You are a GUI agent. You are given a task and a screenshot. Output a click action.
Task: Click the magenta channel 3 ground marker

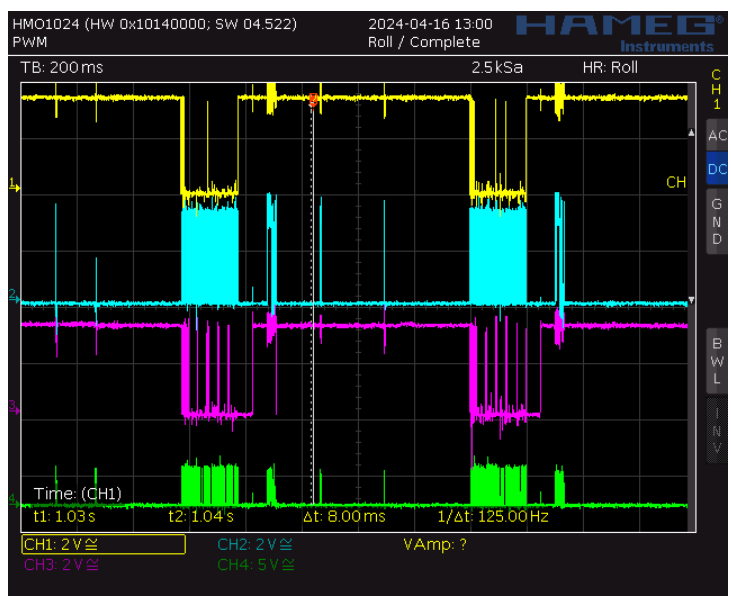[x=14, y=406]
